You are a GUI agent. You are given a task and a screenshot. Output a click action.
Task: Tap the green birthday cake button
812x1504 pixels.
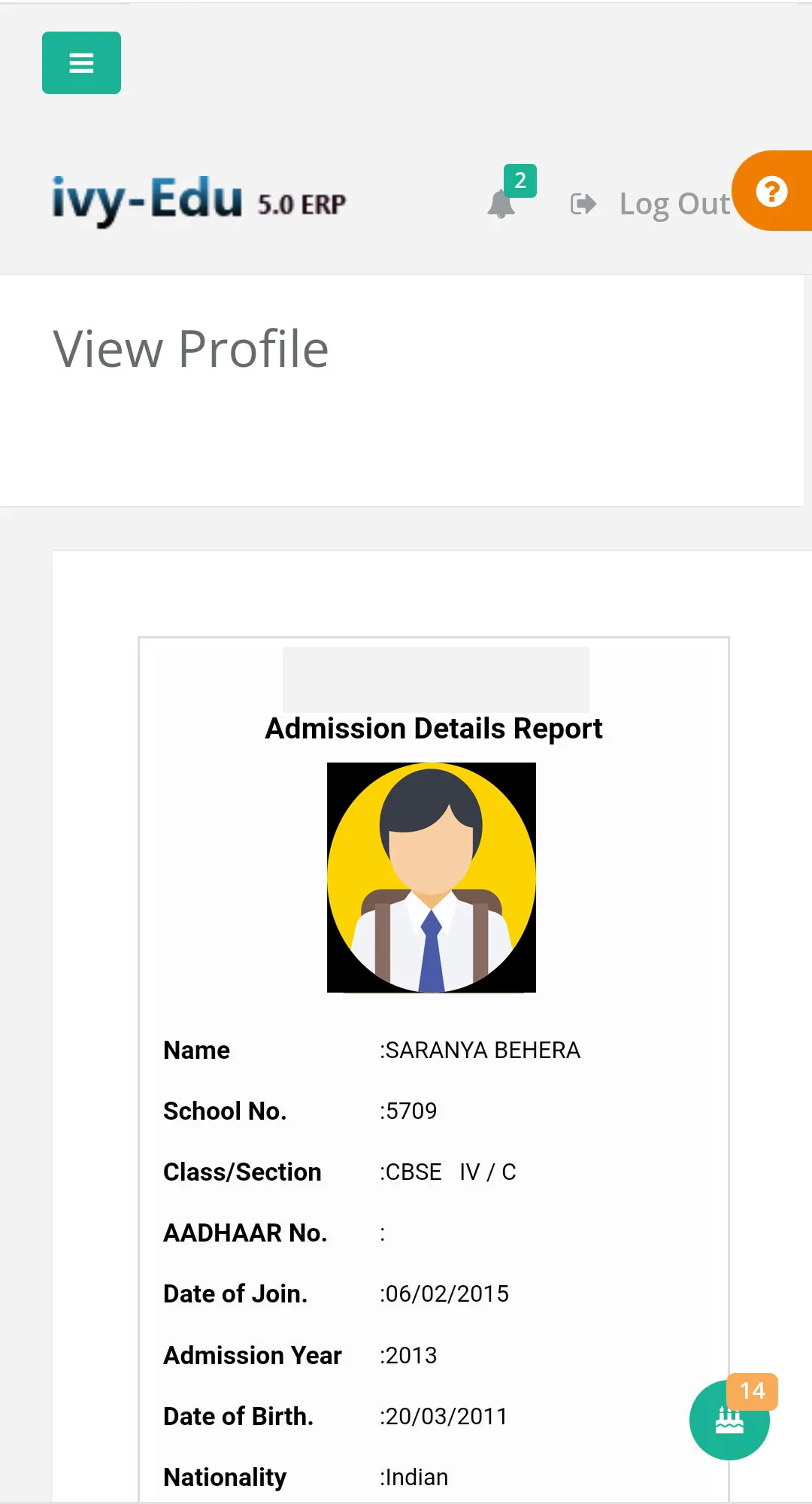[x=729, y=1420]
